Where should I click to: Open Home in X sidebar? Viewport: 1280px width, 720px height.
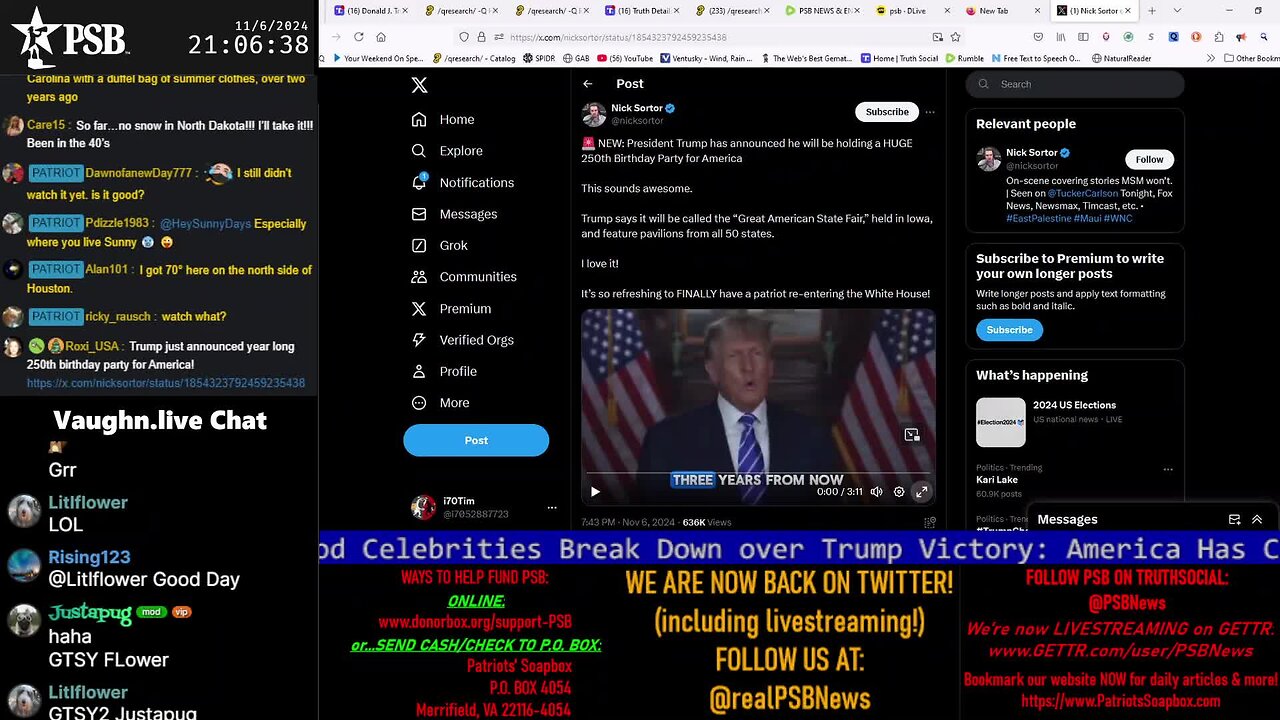pos(443,119)
